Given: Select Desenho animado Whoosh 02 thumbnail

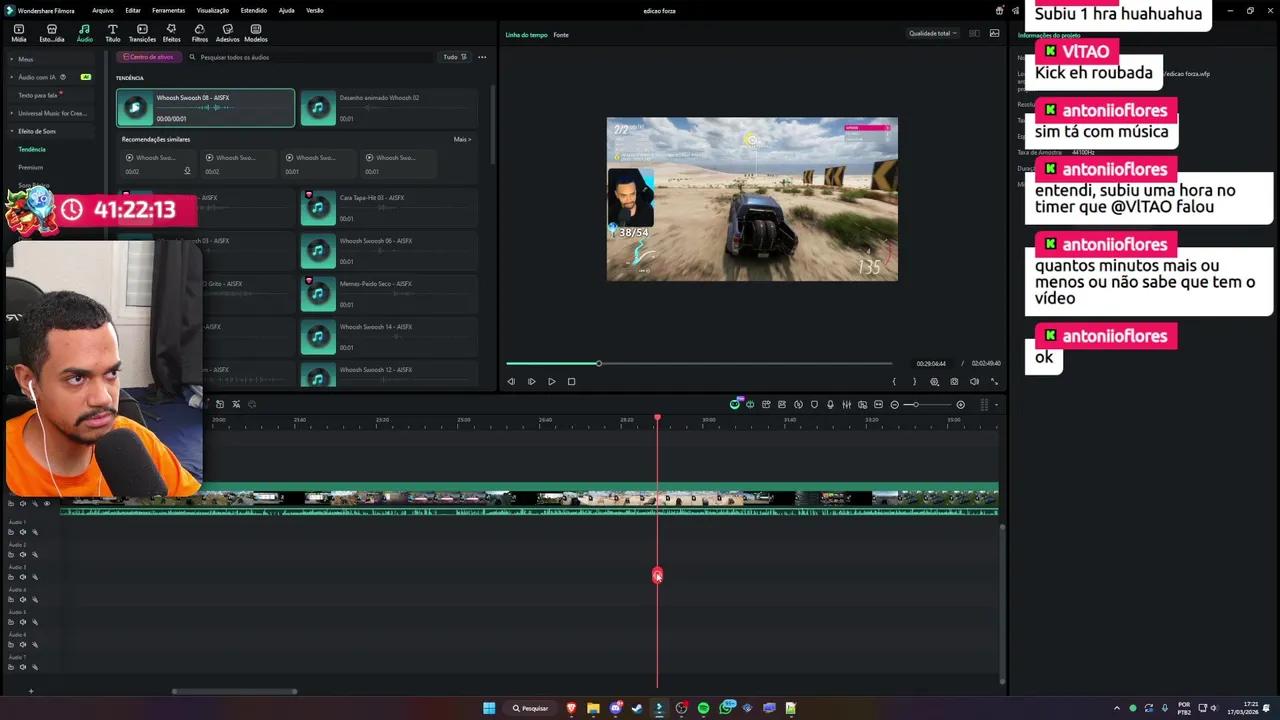Looking at the screenshot, I should pyautogui.click(x=318, y=108).
